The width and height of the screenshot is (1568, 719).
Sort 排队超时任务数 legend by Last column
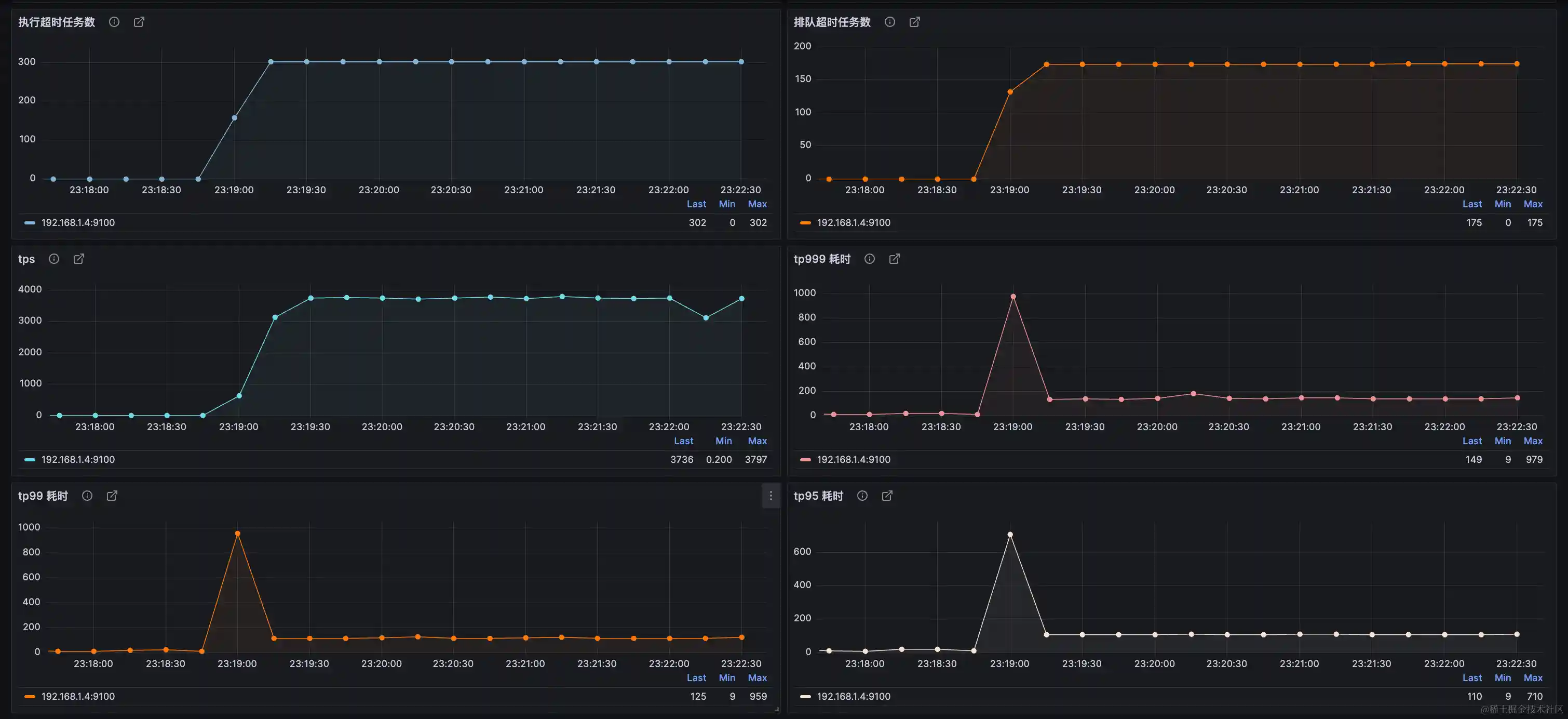click(1472, 204)
